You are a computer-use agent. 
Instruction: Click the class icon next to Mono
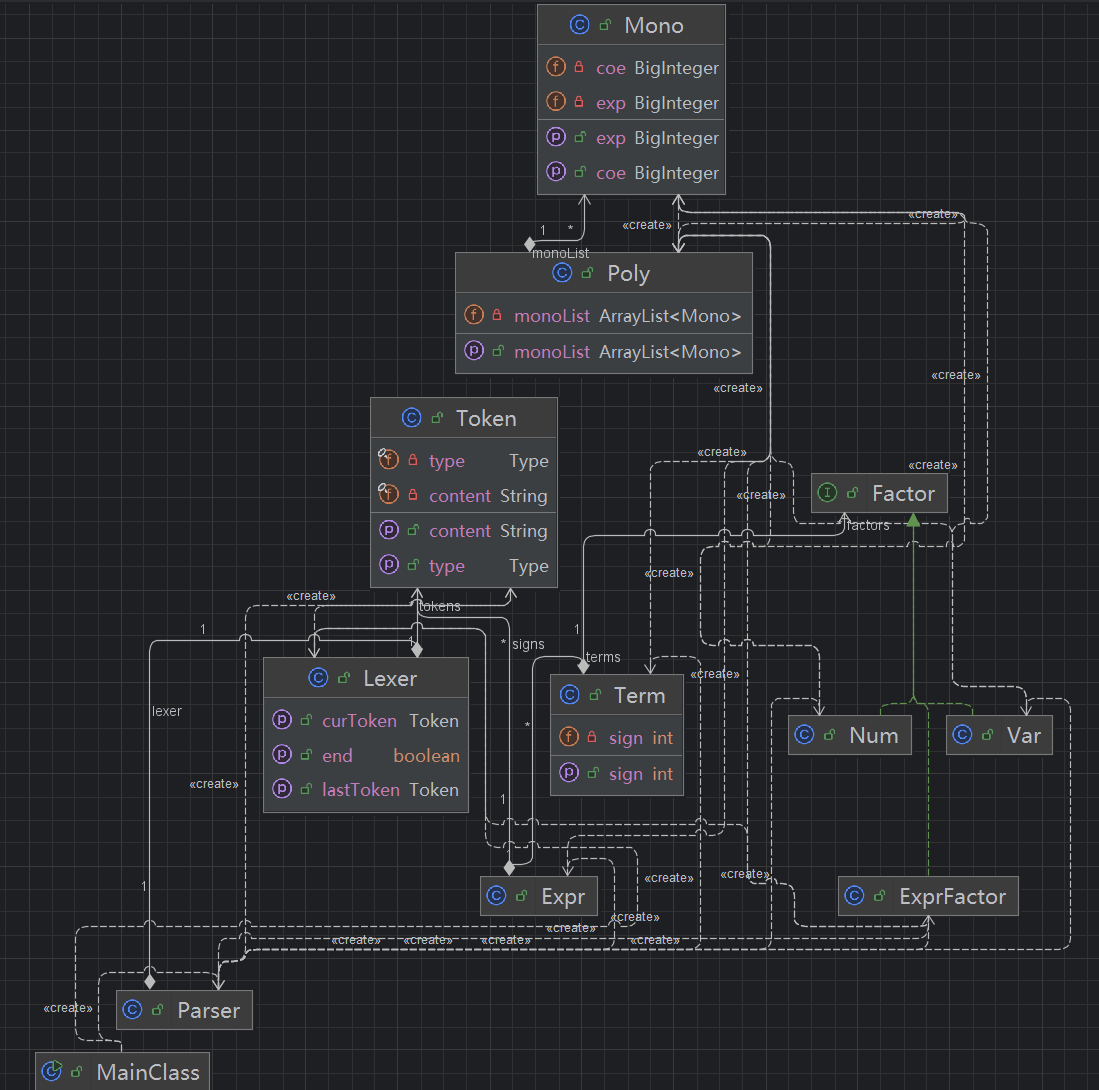579,25
